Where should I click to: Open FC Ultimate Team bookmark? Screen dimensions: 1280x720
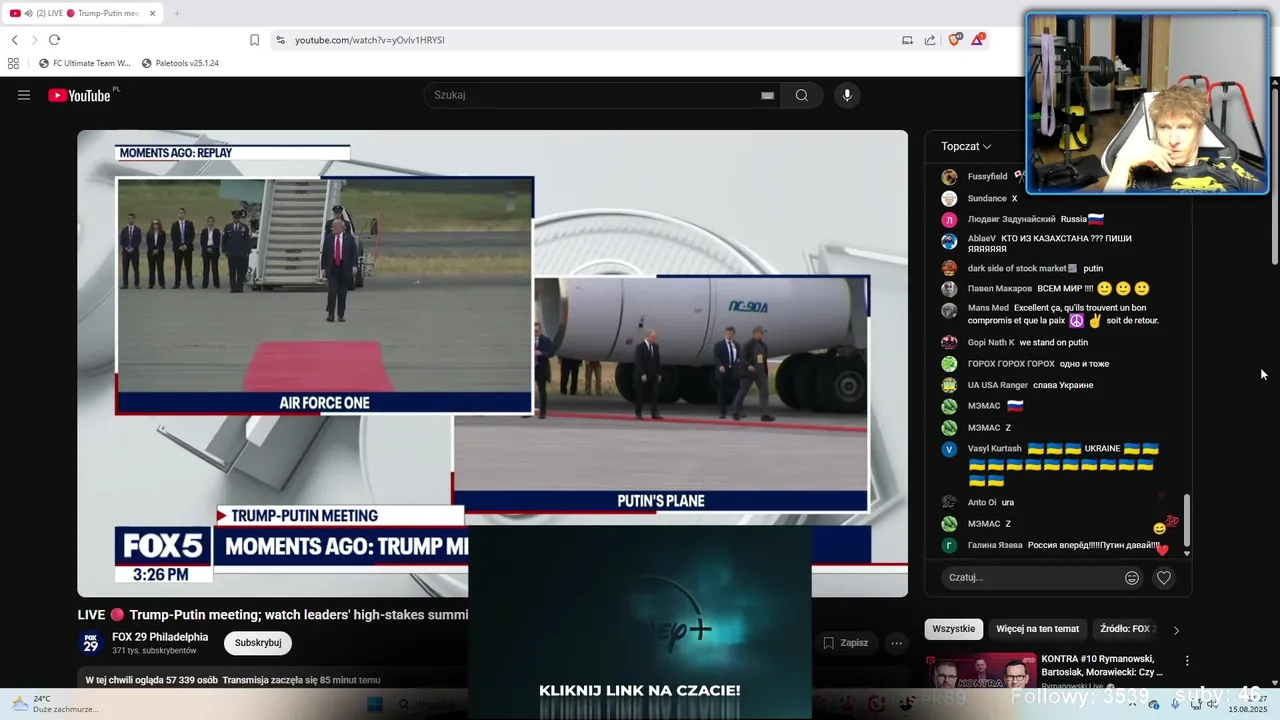point(85,63)
